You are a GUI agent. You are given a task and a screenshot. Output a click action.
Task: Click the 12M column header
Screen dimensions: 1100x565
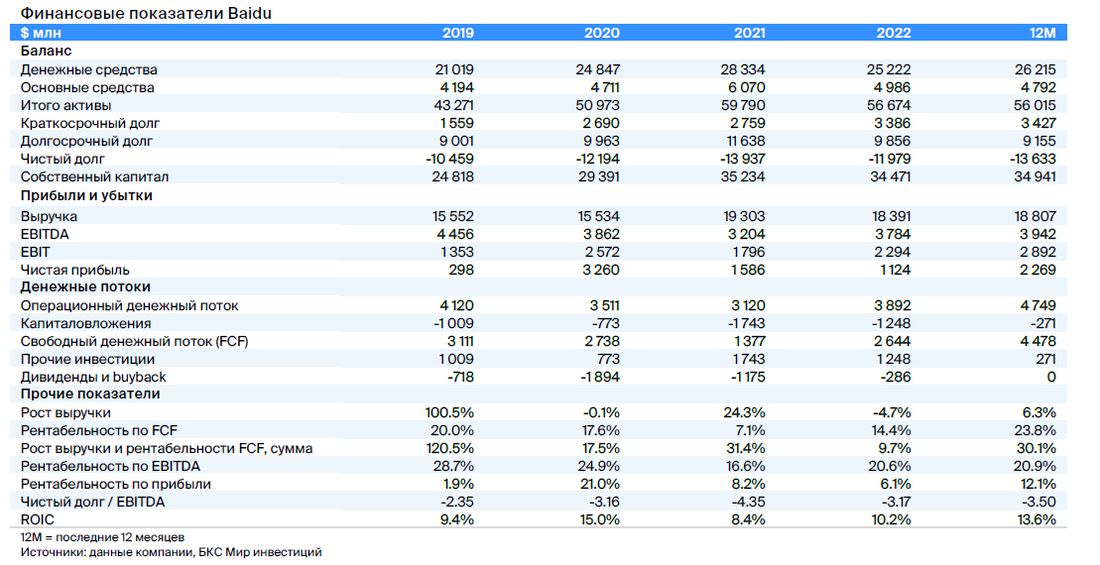point(1042,32)
